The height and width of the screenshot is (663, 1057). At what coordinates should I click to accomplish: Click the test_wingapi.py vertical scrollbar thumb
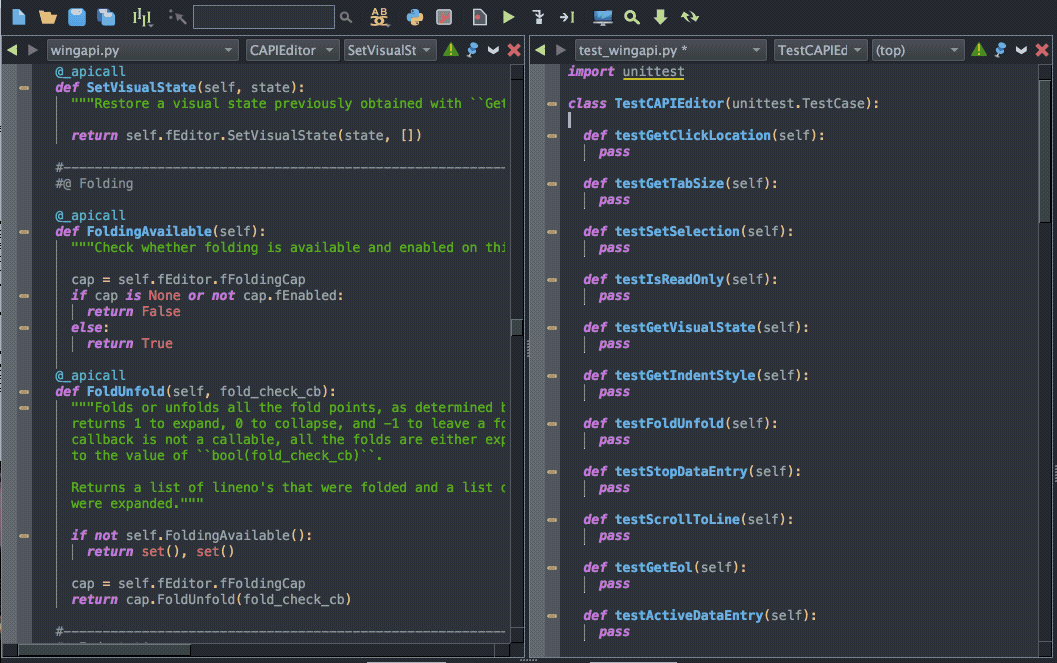[x=1045, y=152]
